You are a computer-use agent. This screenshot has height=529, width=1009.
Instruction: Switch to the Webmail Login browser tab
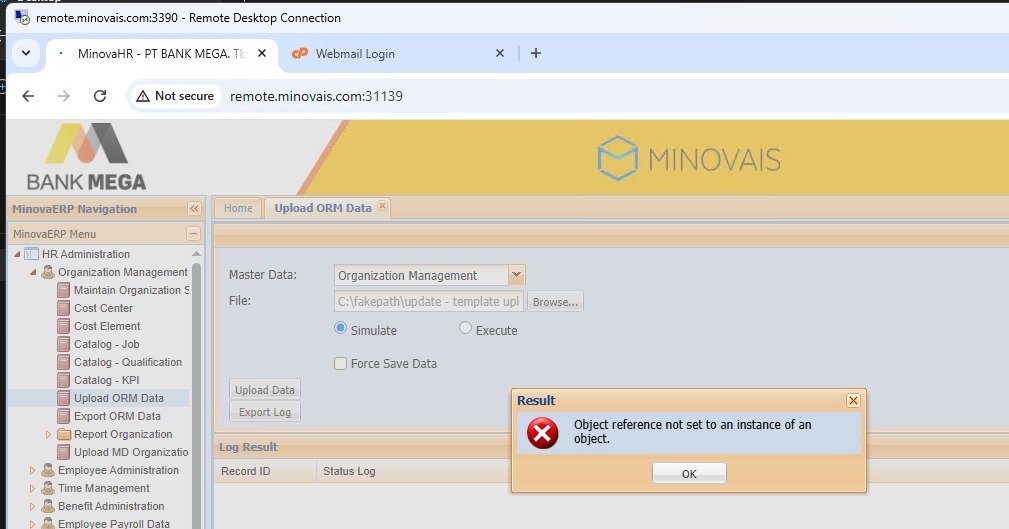coord(355,54)
